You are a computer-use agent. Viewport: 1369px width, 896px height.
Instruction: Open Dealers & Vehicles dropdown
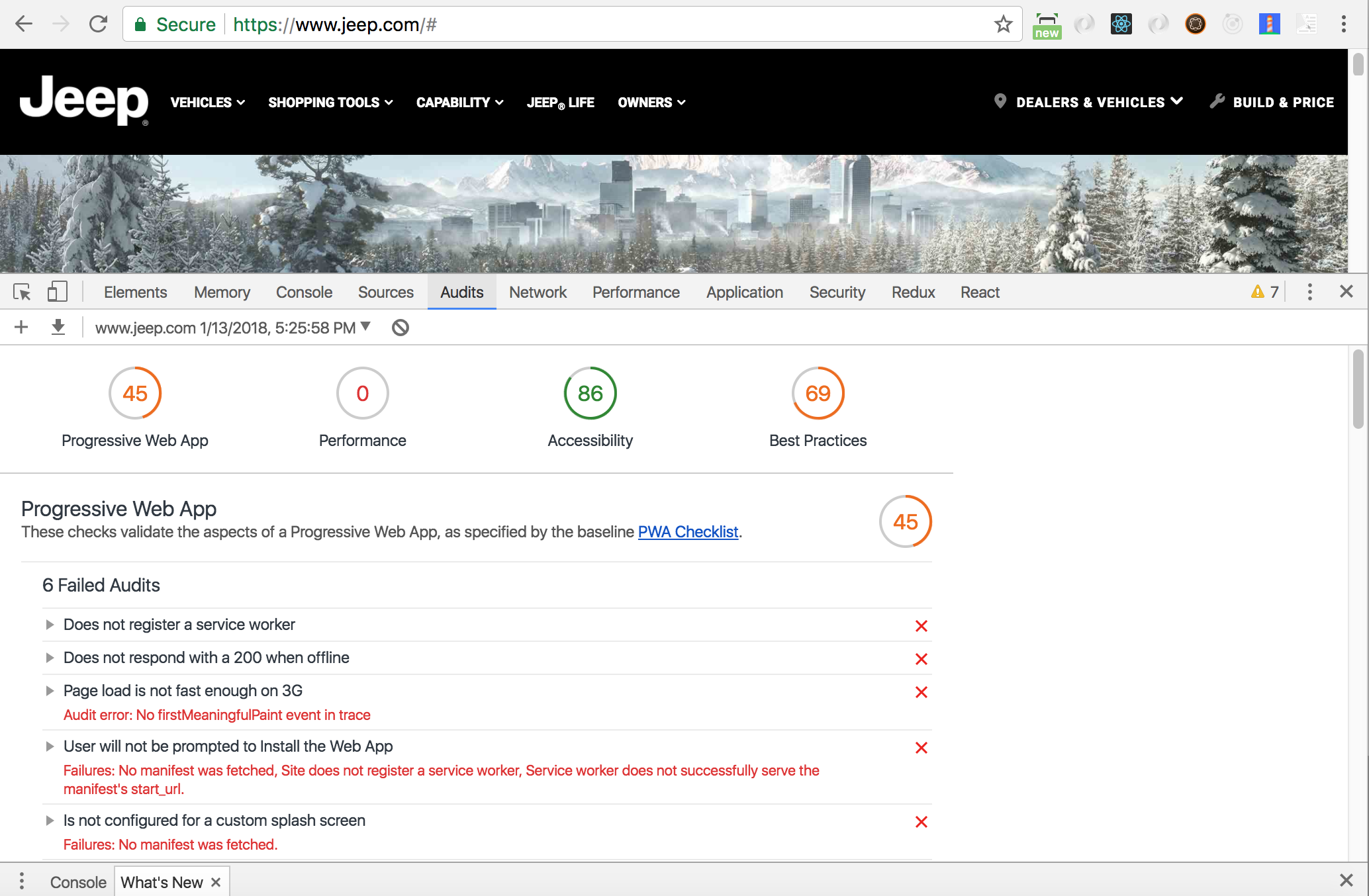tap(1099, 102)
